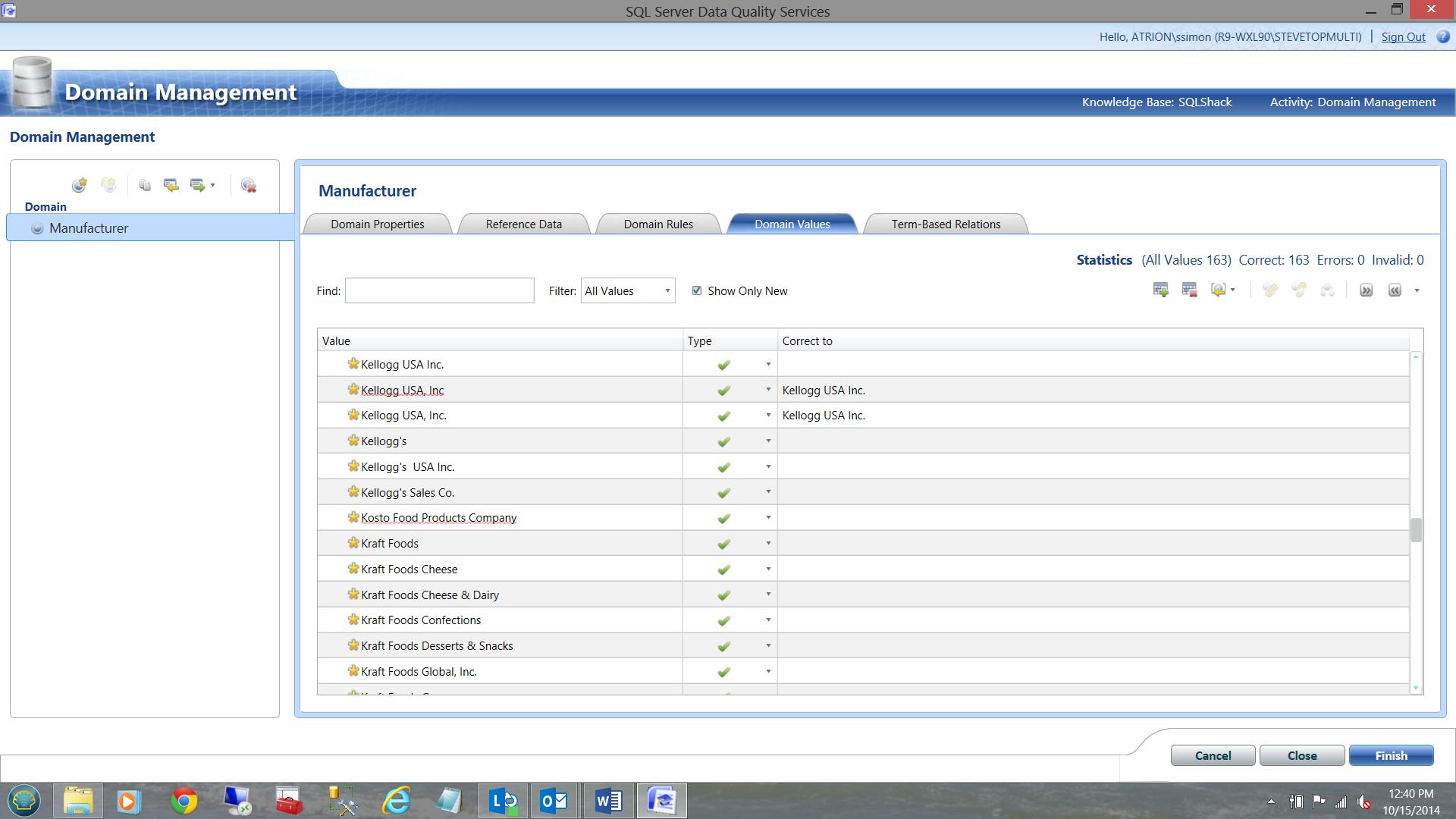Open type dropdown for Kosto Food Products Company
This screenshot has height=819, width=1456.
pyautogui.click(x=768, y=518)
